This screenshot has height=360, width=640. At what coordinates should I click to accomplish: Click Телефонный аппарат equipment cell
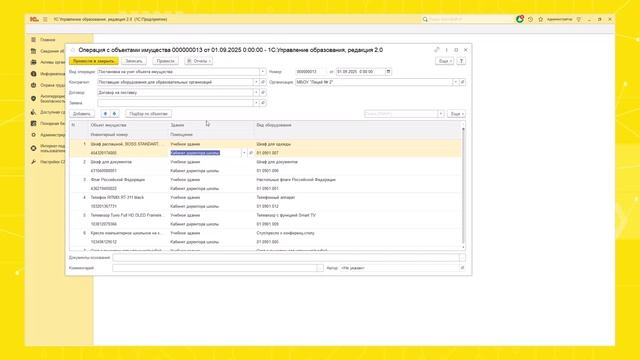tap(276, 198)
